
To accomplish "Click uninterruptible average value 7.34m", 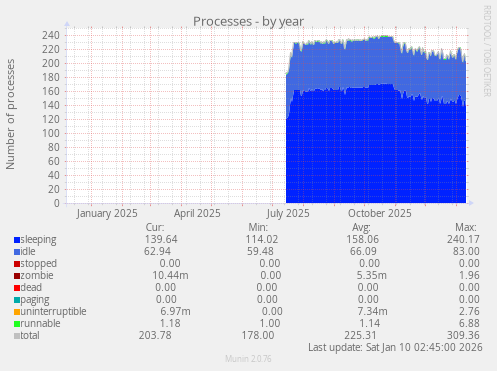I will pyautogui.click(x=372, y=311).
